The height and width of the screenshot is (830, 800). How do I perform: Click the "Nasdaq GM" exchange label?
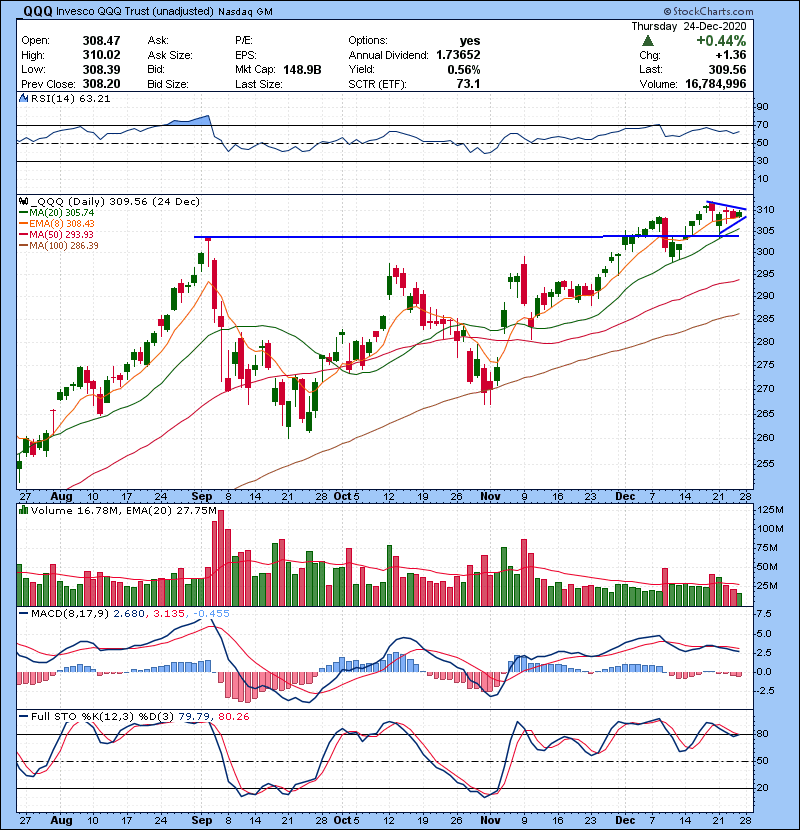coord(245,12)
